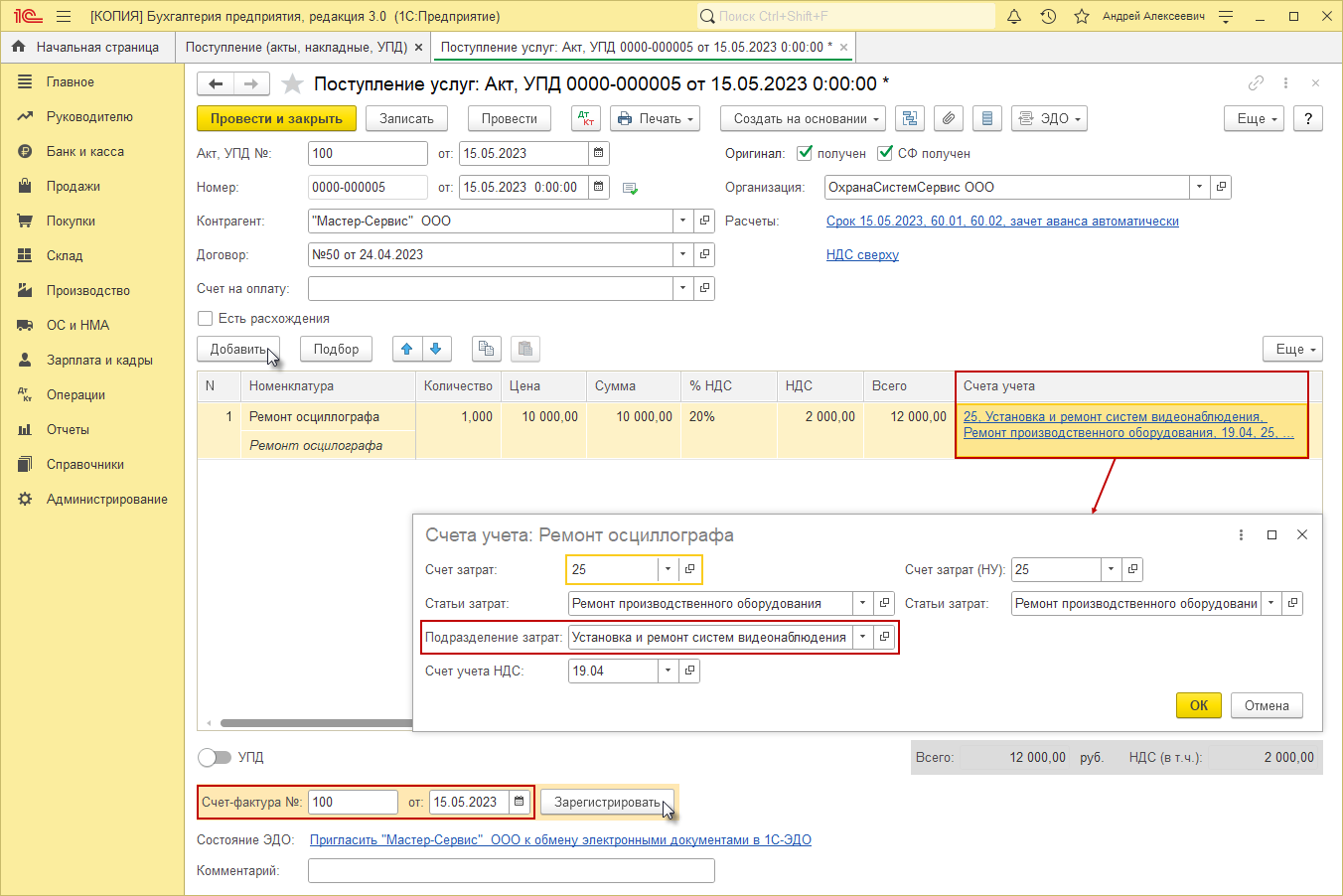Open calendar for Счет-фактура date
The width and height of the screenshot is (1343, 896).
[519, 802]
